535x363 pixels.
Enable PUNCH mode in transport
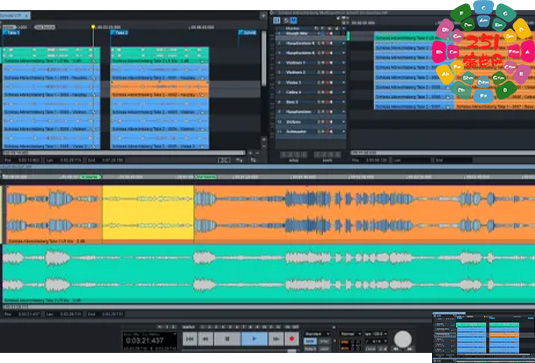click(310, 349)
